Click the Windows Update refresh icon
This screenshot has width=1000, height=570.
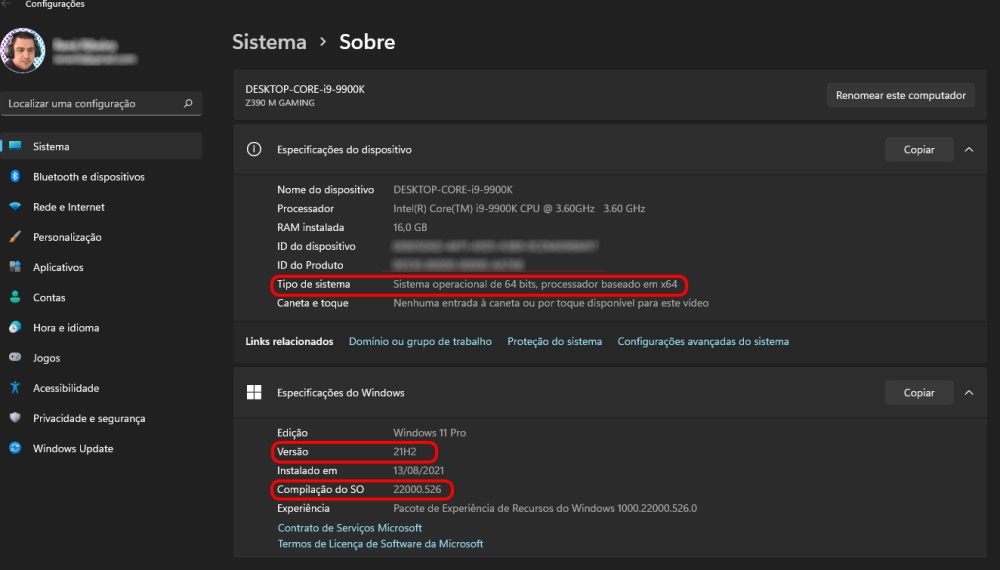pyautogui.click(x=15, y=448)
